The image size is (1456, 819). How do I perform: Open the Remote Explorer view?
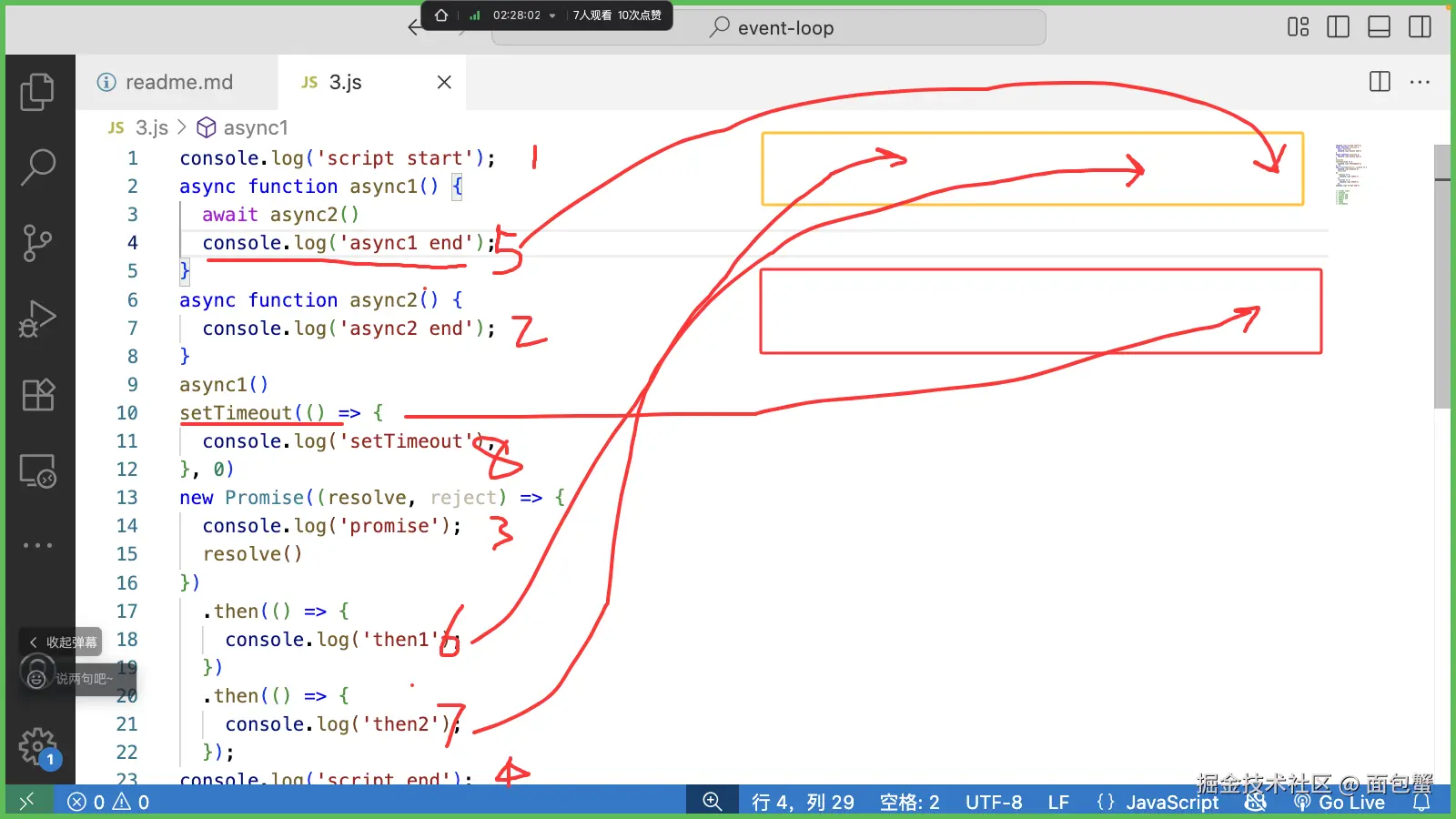[x=37, y=470]
